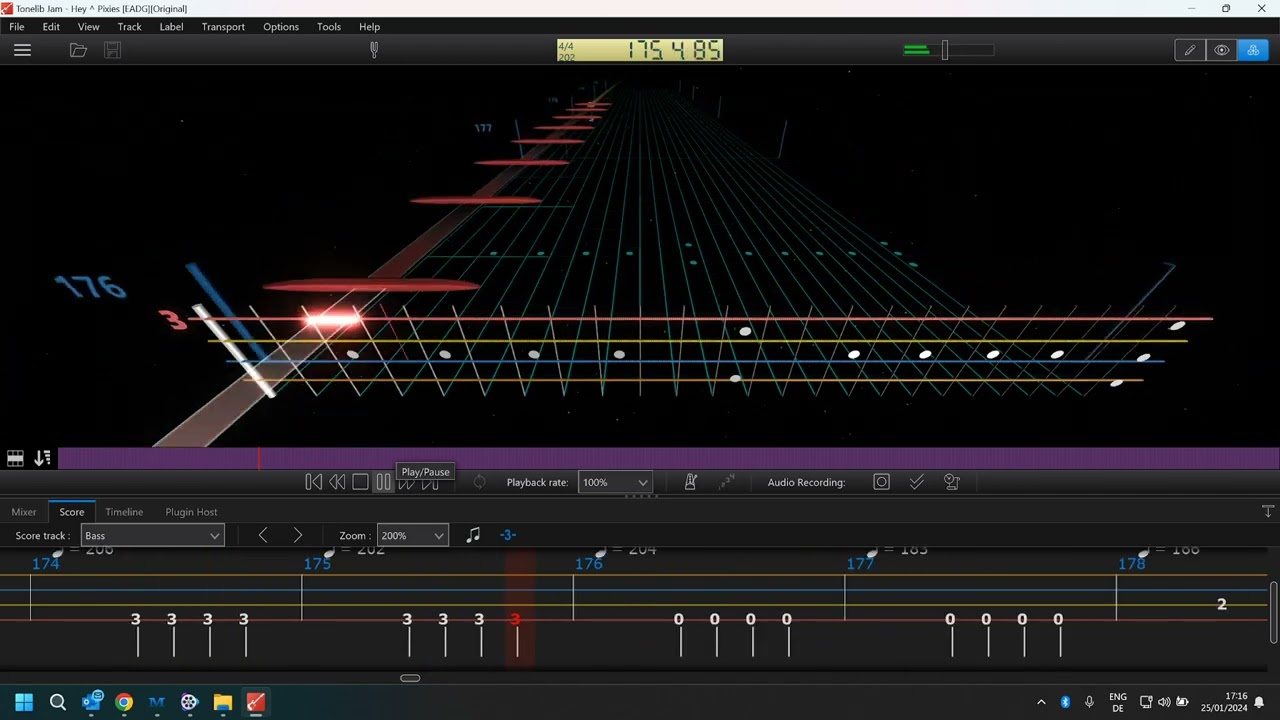
Task: Switch to the Timeline tab
Action: click(x=124, y=512)
